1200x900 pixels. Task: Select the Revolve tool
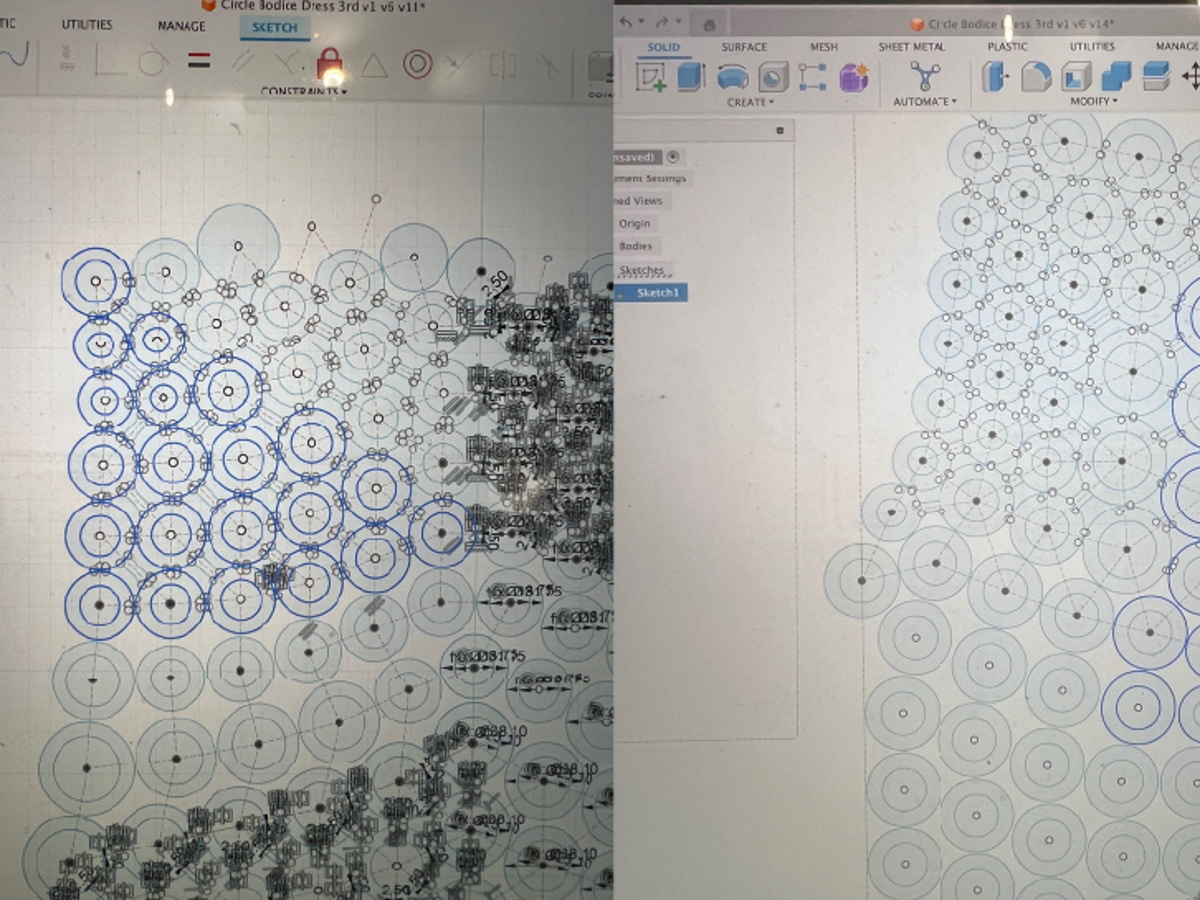732,77
